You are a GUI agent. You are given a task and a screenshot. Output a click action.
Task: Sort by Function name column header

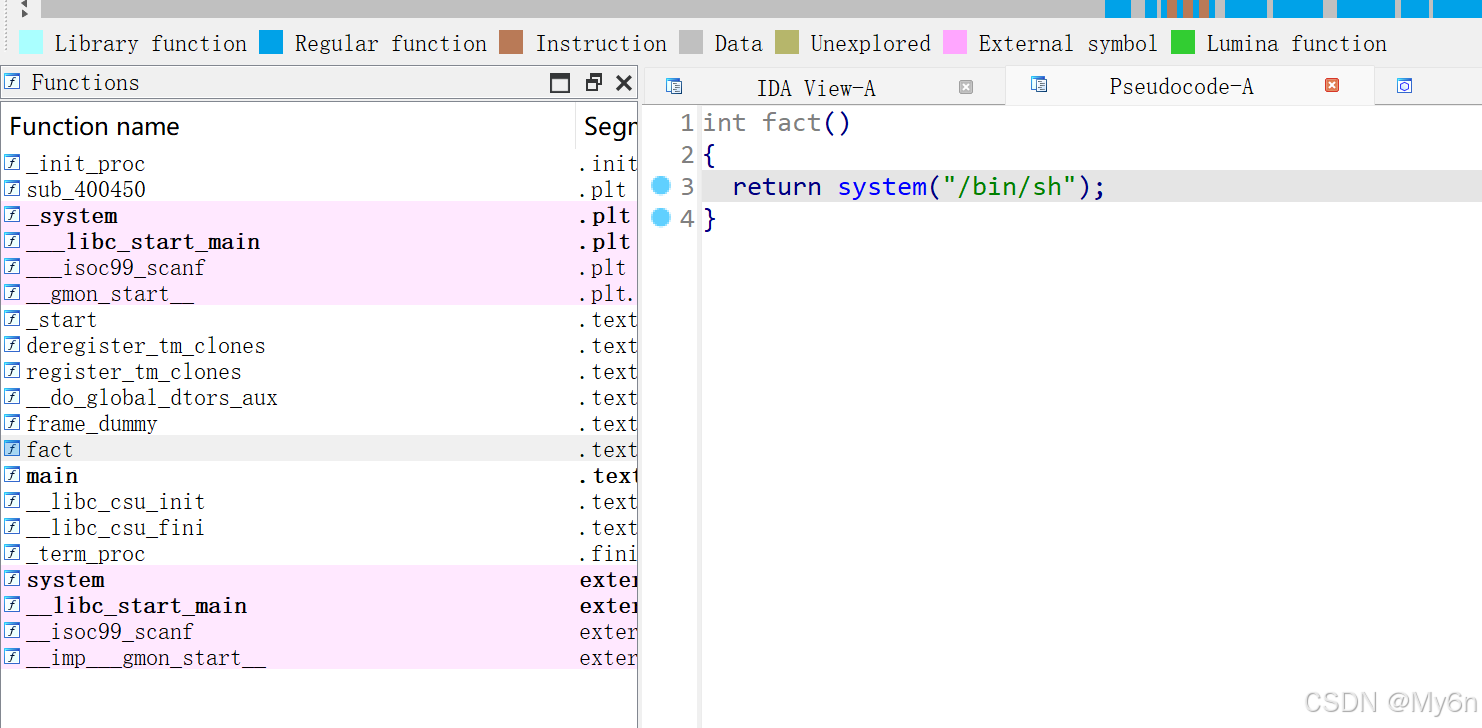(x=288, y=126)
